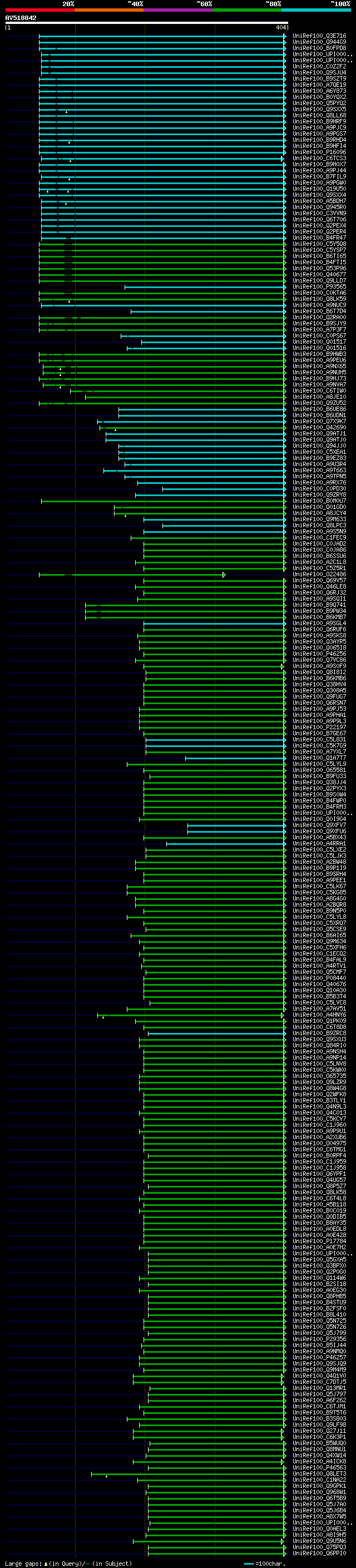Select hit label UniRef100_Q0AEL3
Screen dimensions: 356x1568
pyautogui.click(x=319, y=1529)
